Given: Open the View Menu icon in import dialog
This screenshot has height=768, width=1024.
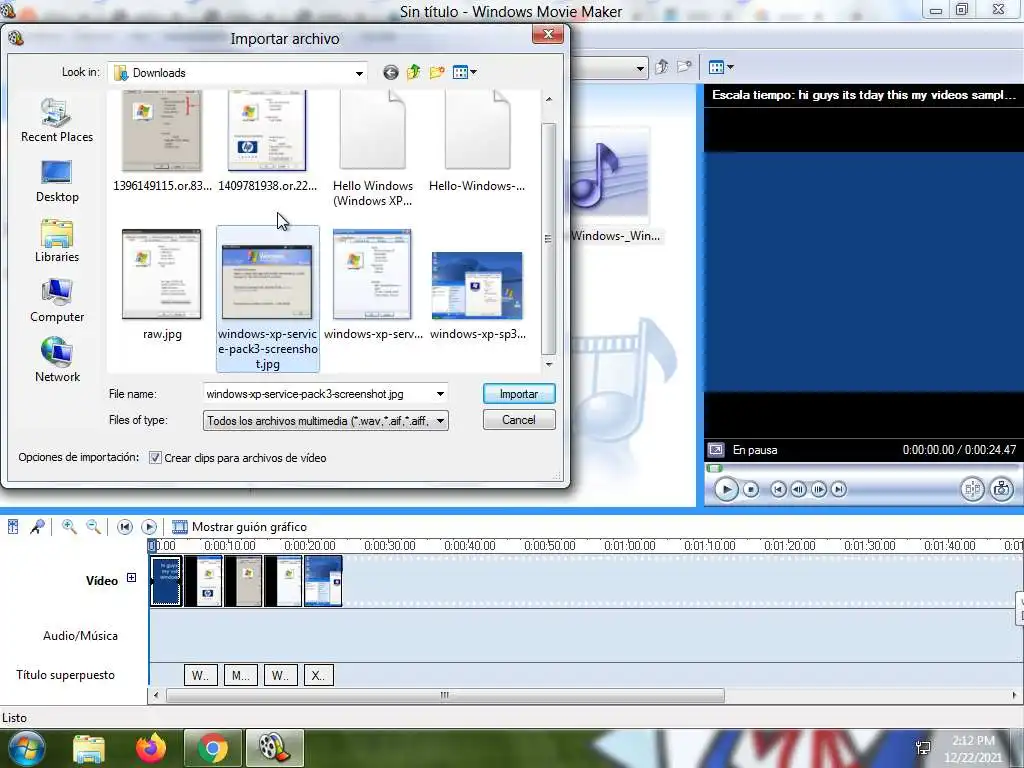Looking at the screenshot, I should coord(464,72).
